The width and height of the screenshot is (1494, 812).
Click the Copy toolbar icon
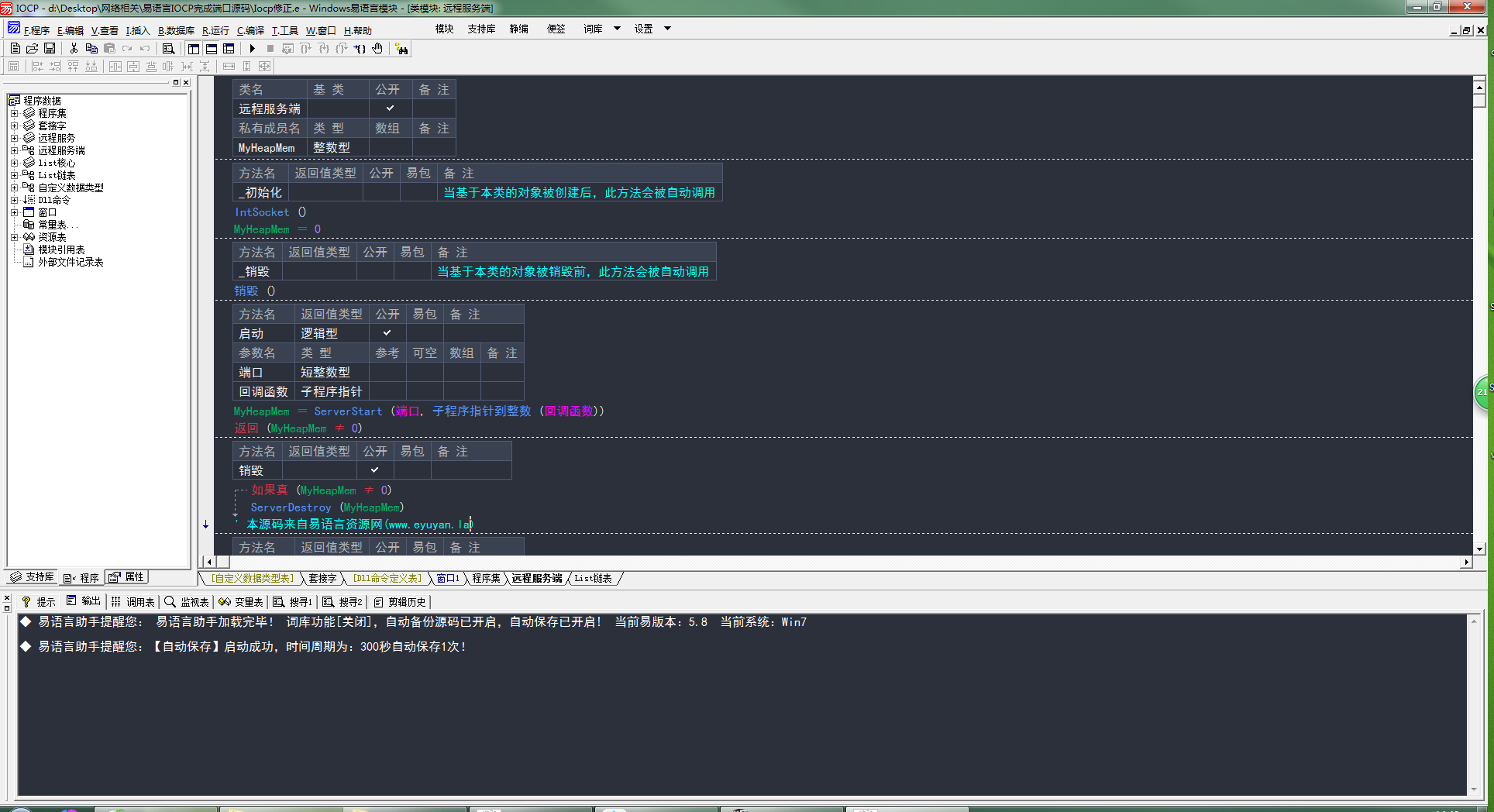point(91,49)
